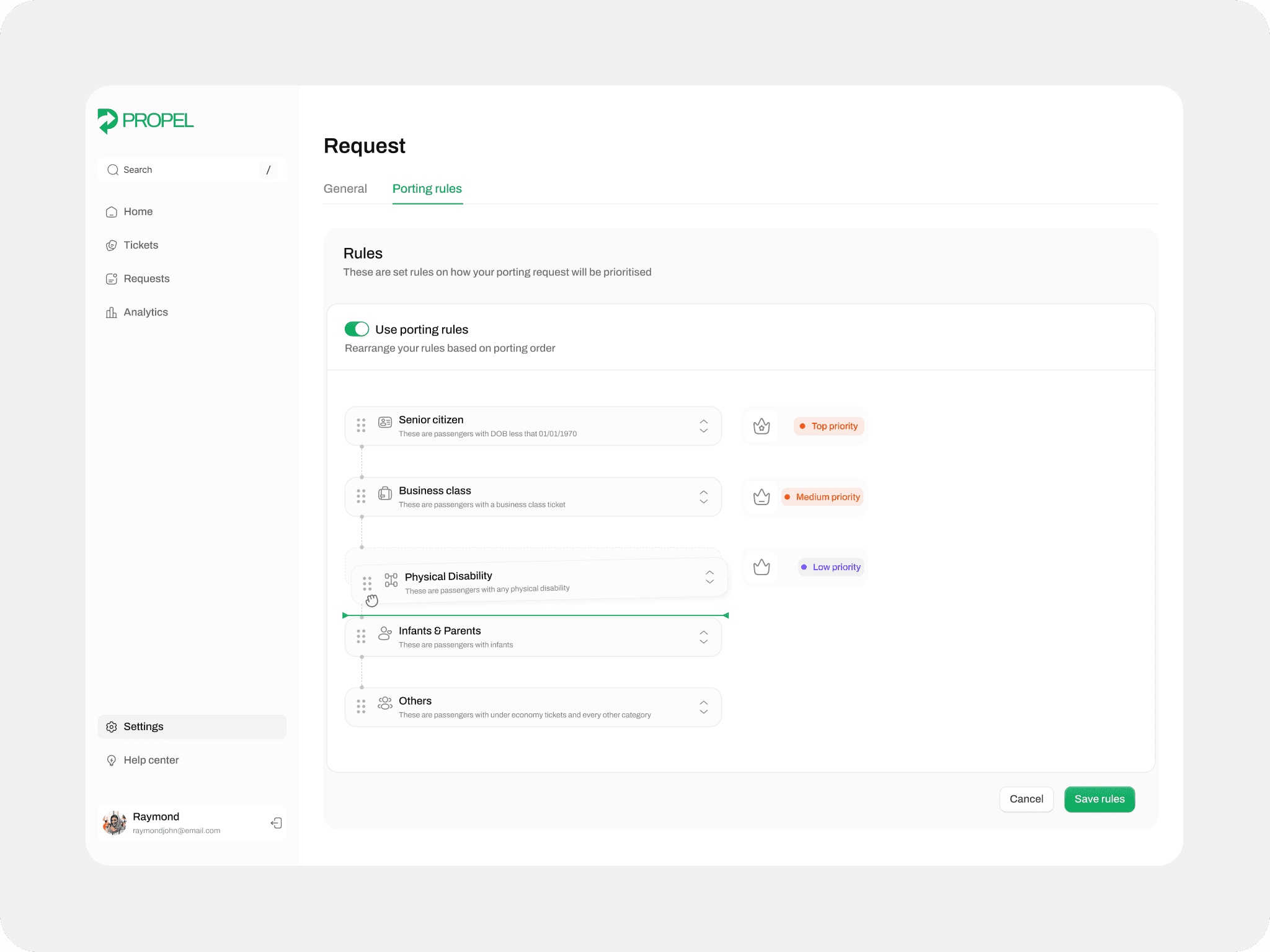
Task: Click the Others rule drag handle
Action: 361,707
